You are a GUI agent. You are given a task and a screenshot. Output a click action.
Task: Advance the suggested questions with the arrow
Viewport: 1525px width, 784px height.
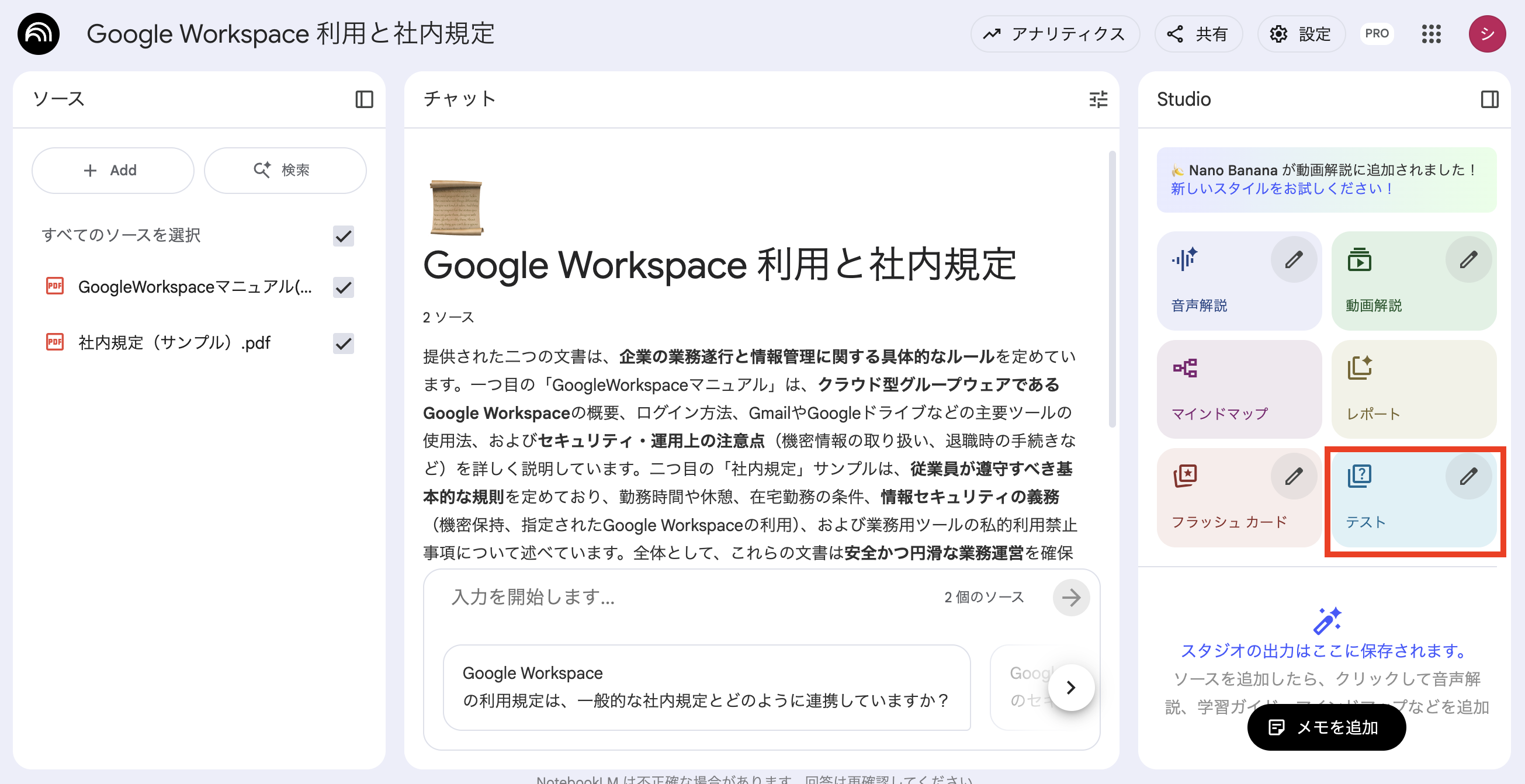(x=1070, y=687)
